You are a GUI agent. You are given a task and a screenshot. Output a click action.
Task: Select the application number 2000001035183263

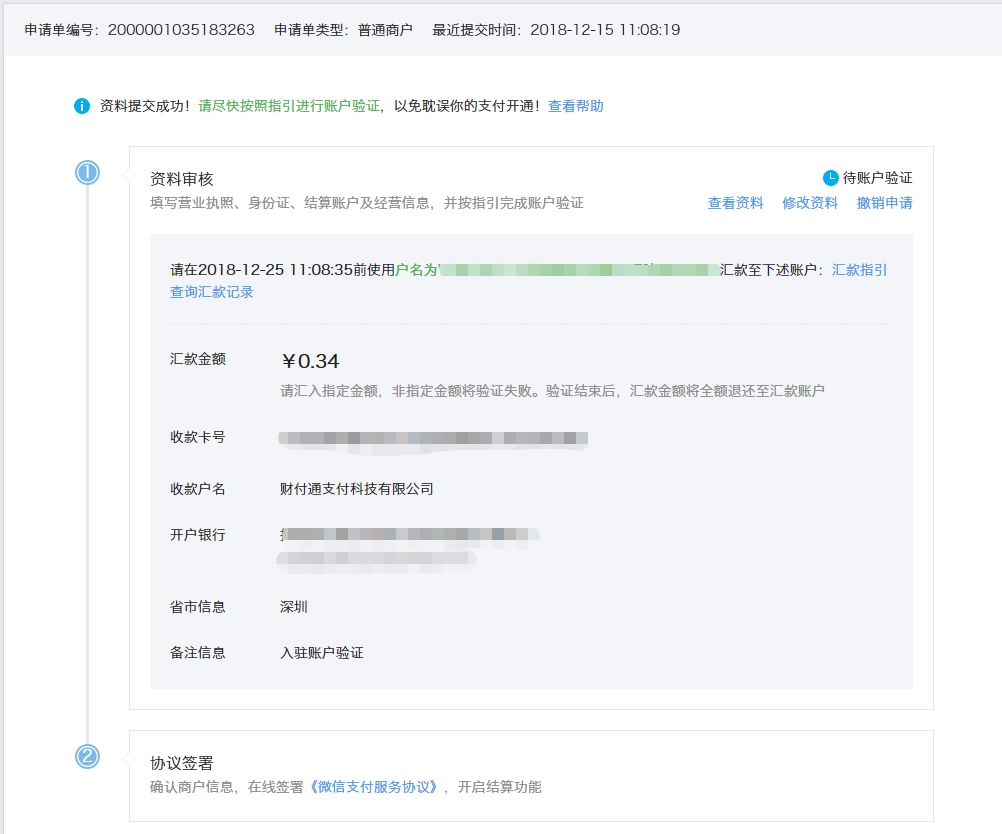pos(181,30)
